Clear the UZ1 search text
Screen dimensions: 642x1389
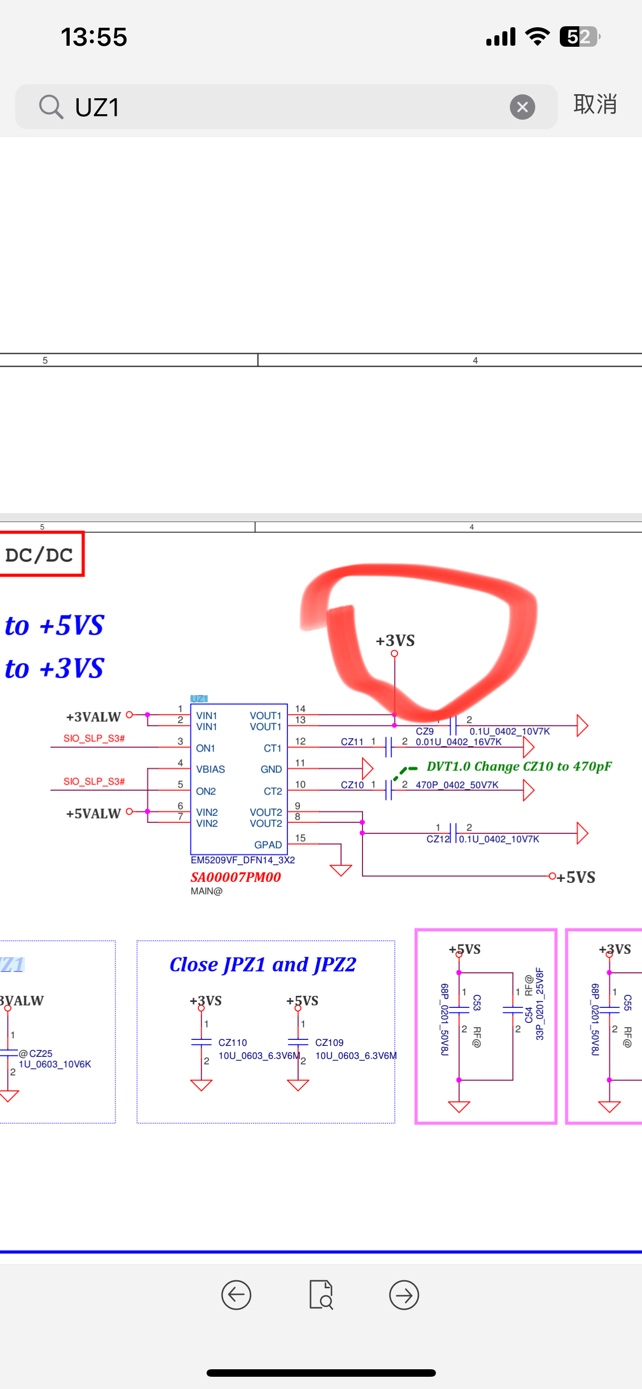click(522, 107)
